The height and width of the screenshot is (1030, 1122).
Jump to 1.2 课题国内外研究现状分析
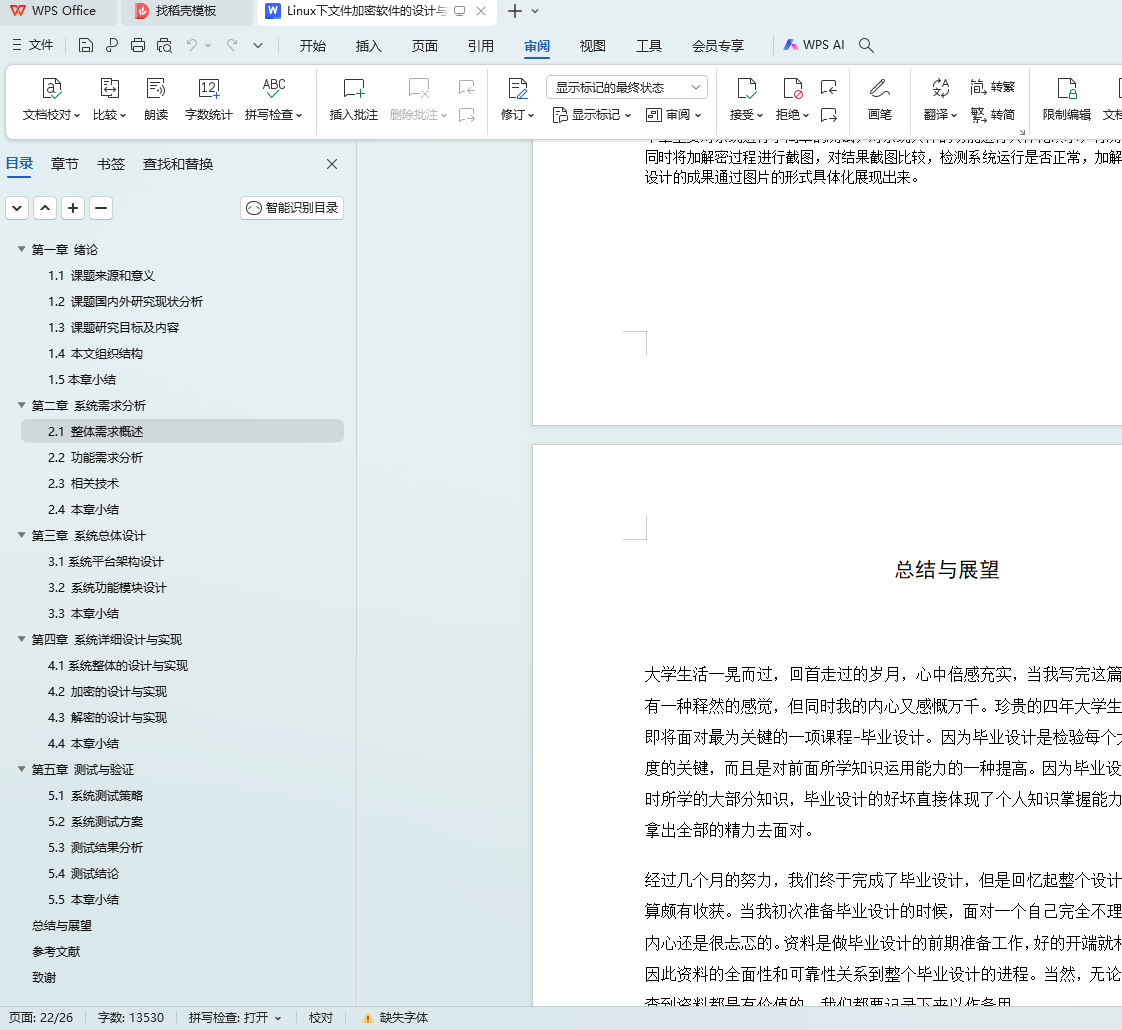[x=125, y=301]
